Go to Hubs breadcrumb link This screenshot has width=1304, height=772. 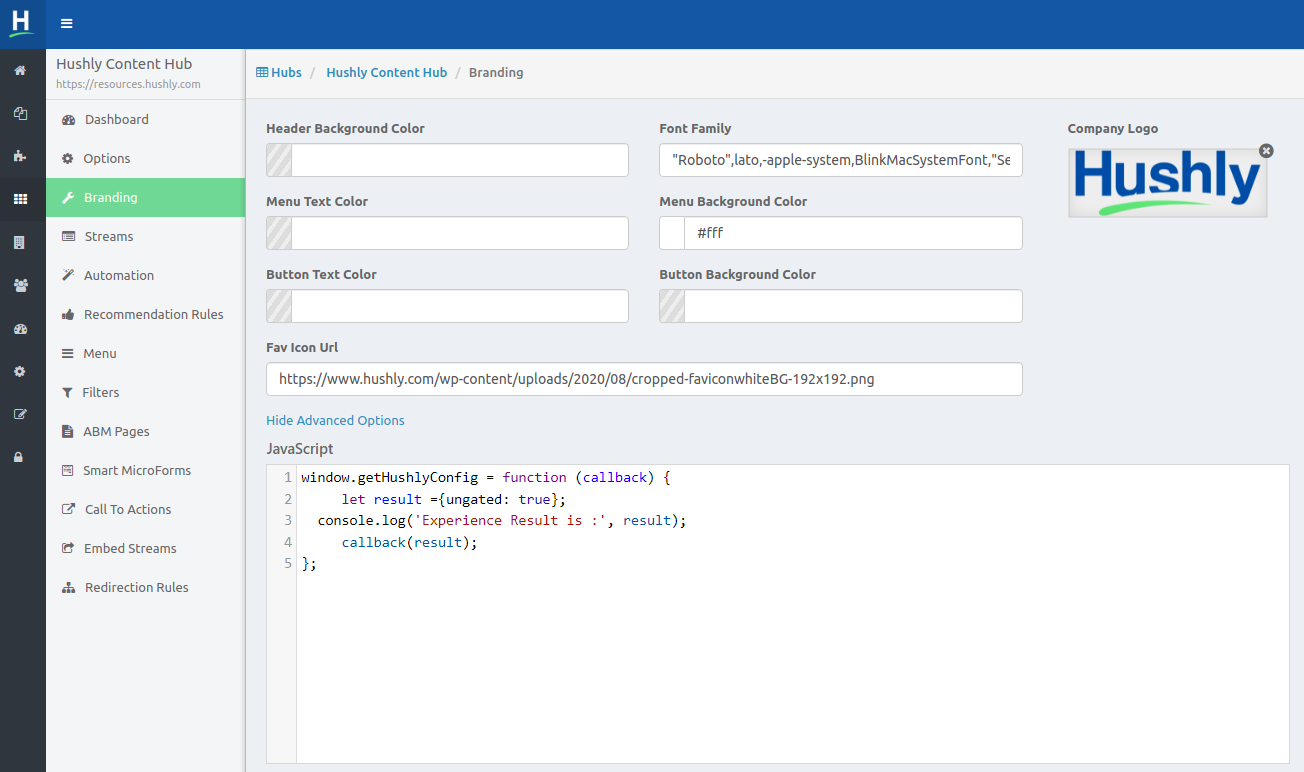(279, 72)
